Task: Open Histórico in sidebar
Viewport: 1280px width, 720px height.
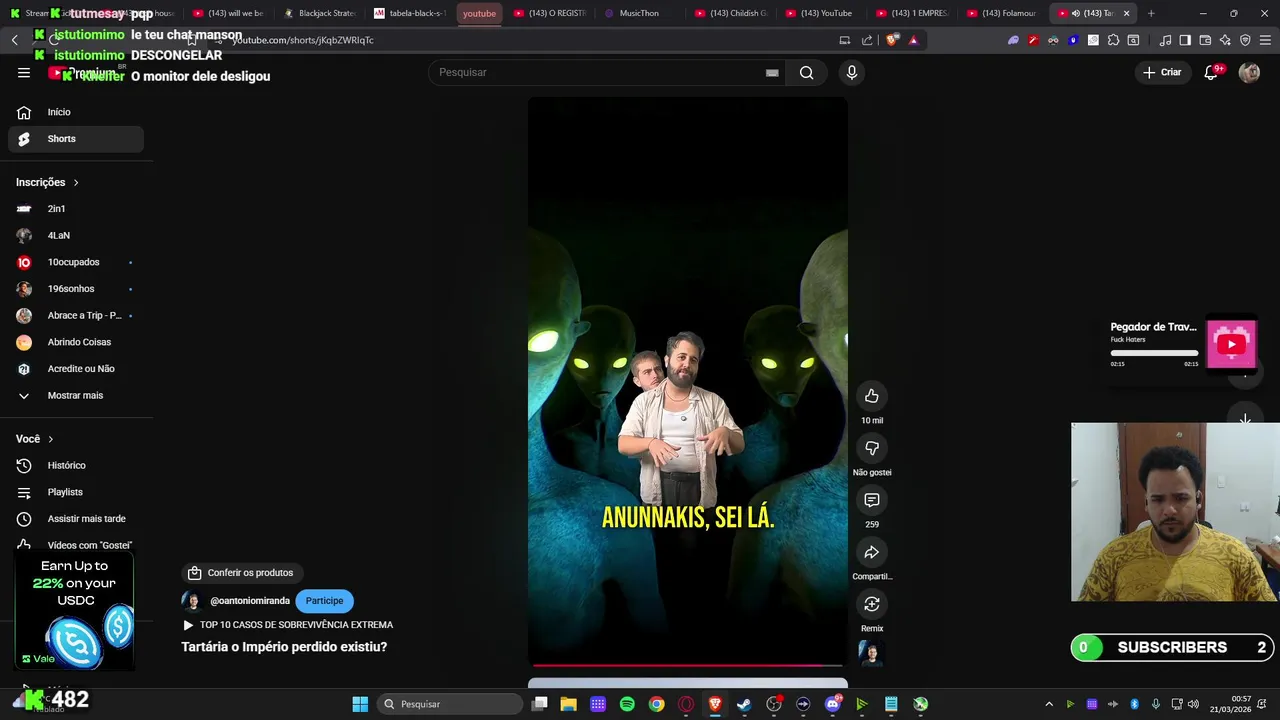Action: click(76, 465)
